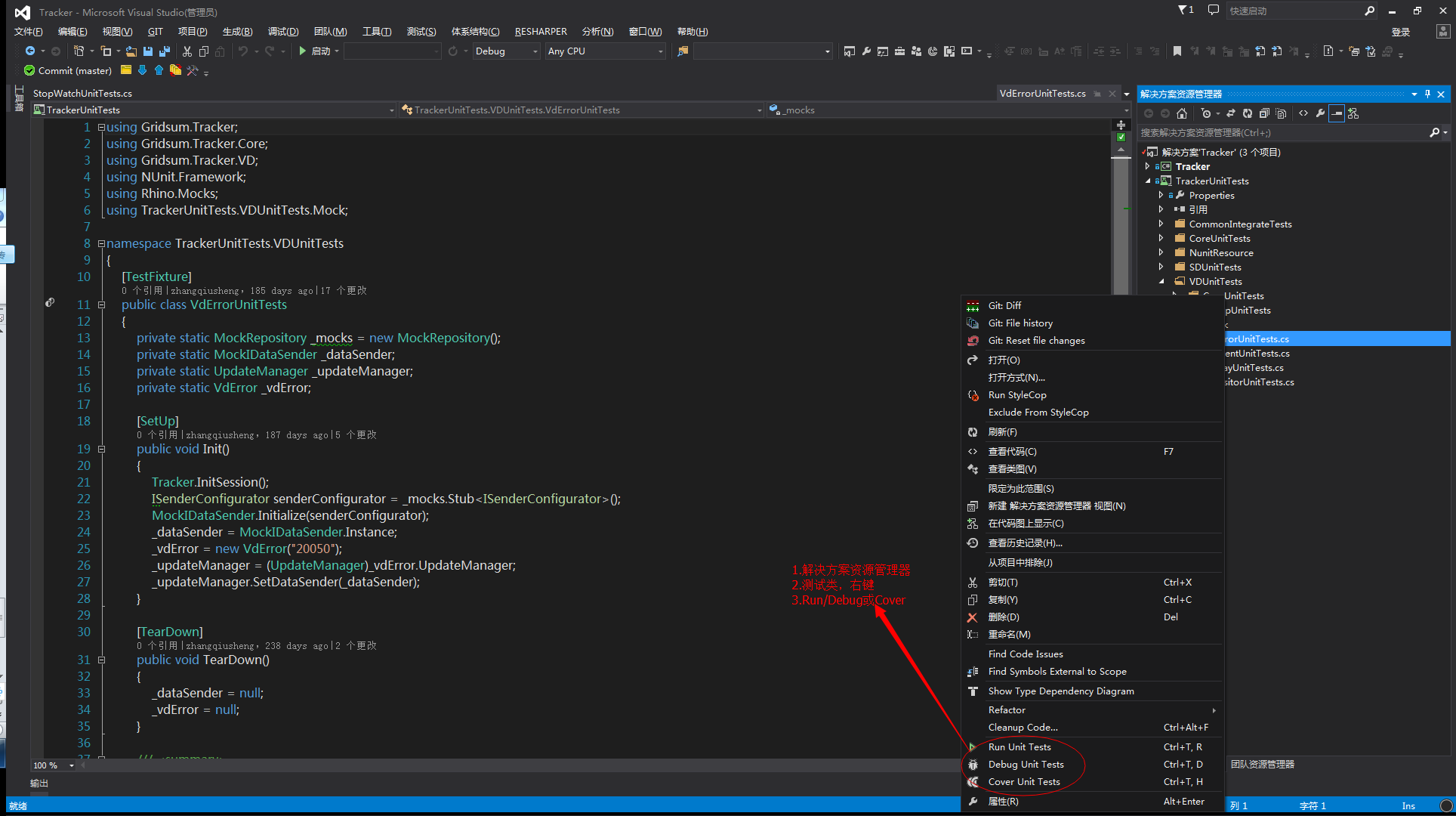
Task: Click the blue Git push up-arrow icon
Action: click(159, 70)
